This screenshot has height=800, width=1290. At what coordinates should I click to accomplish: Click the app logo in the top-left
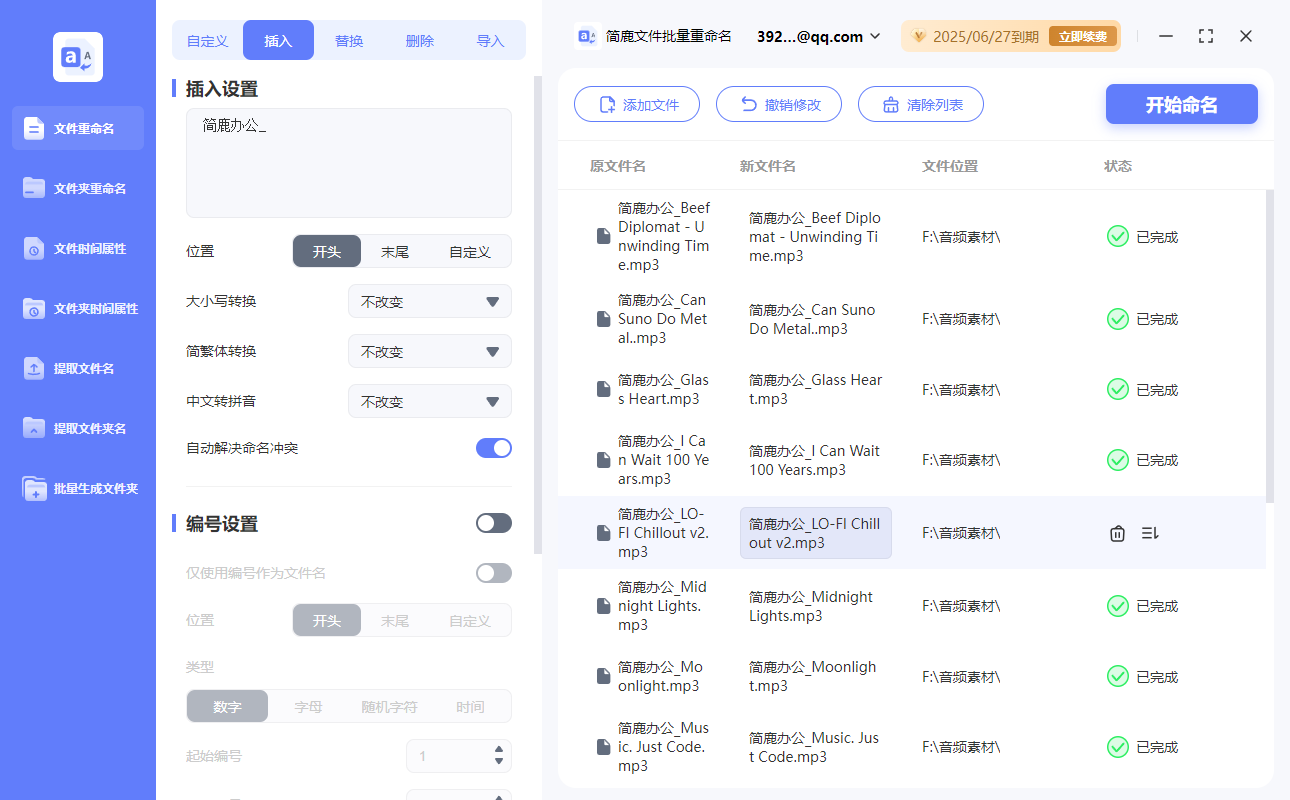[x=77, y=57]
